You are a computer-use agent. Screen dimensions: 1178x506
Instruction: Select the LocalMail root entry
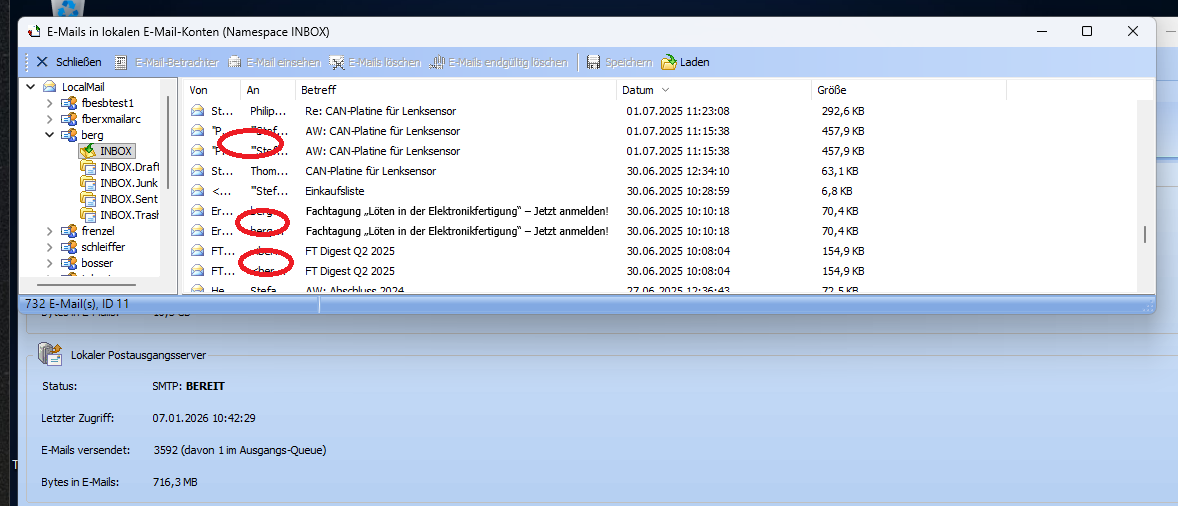point(72,86)
